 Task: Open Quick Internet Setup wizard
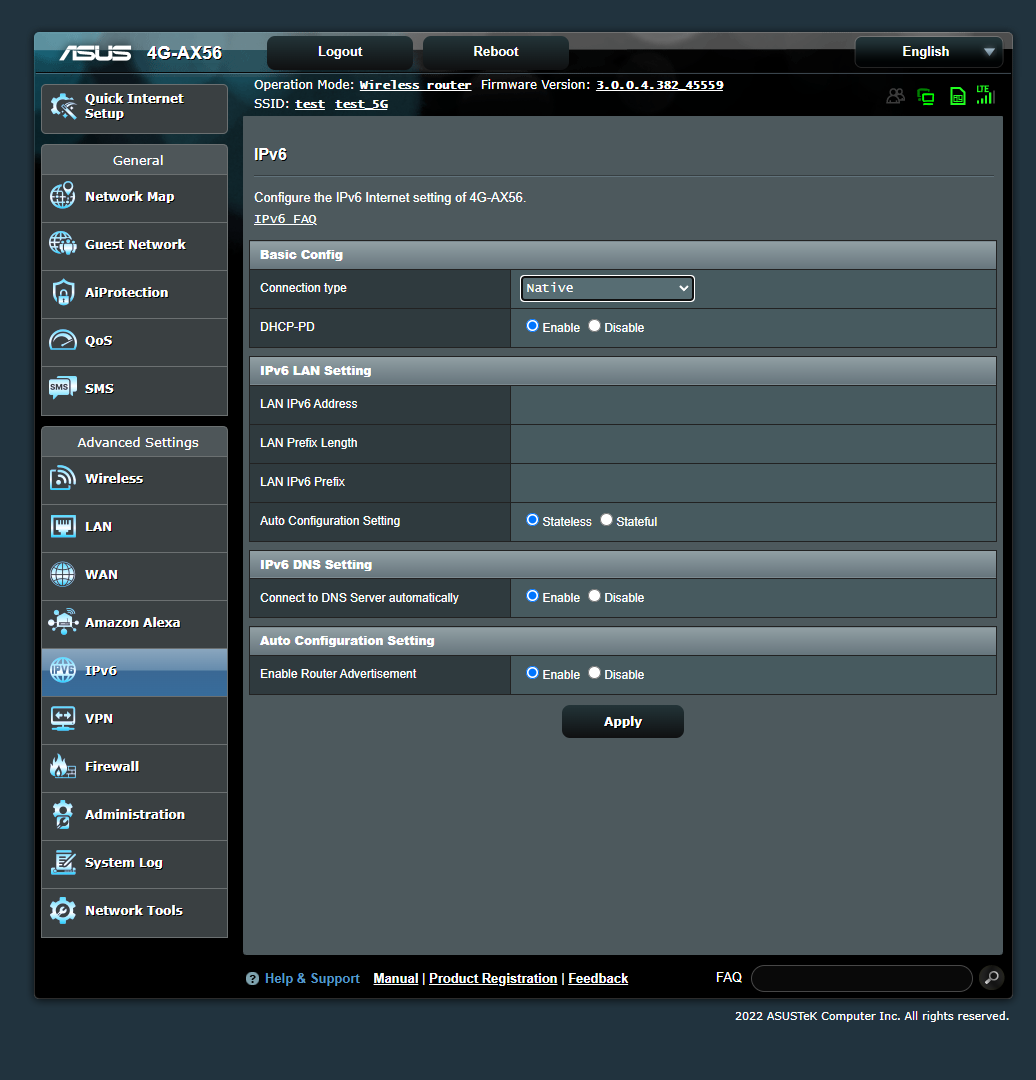point(134,108)
